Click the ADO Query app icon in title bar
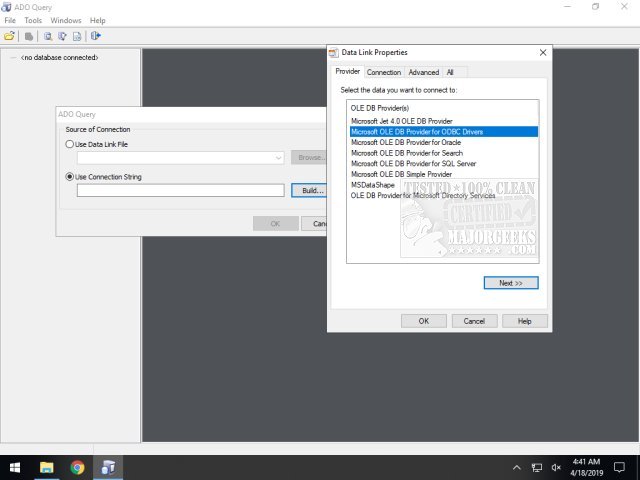This screenshot has height=480, width=640. (x=7, y=7)
